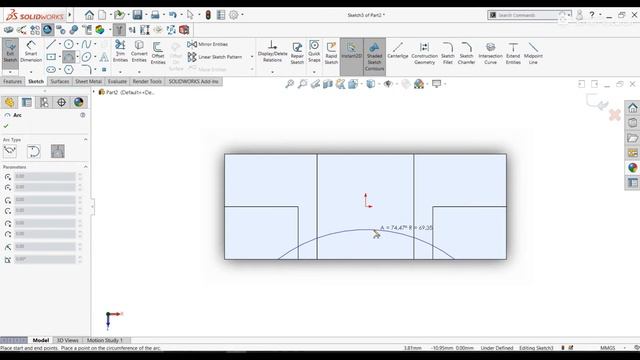Select the Sketch Chamfer tool
Screen dimensions: 640x360
point(466,53)
